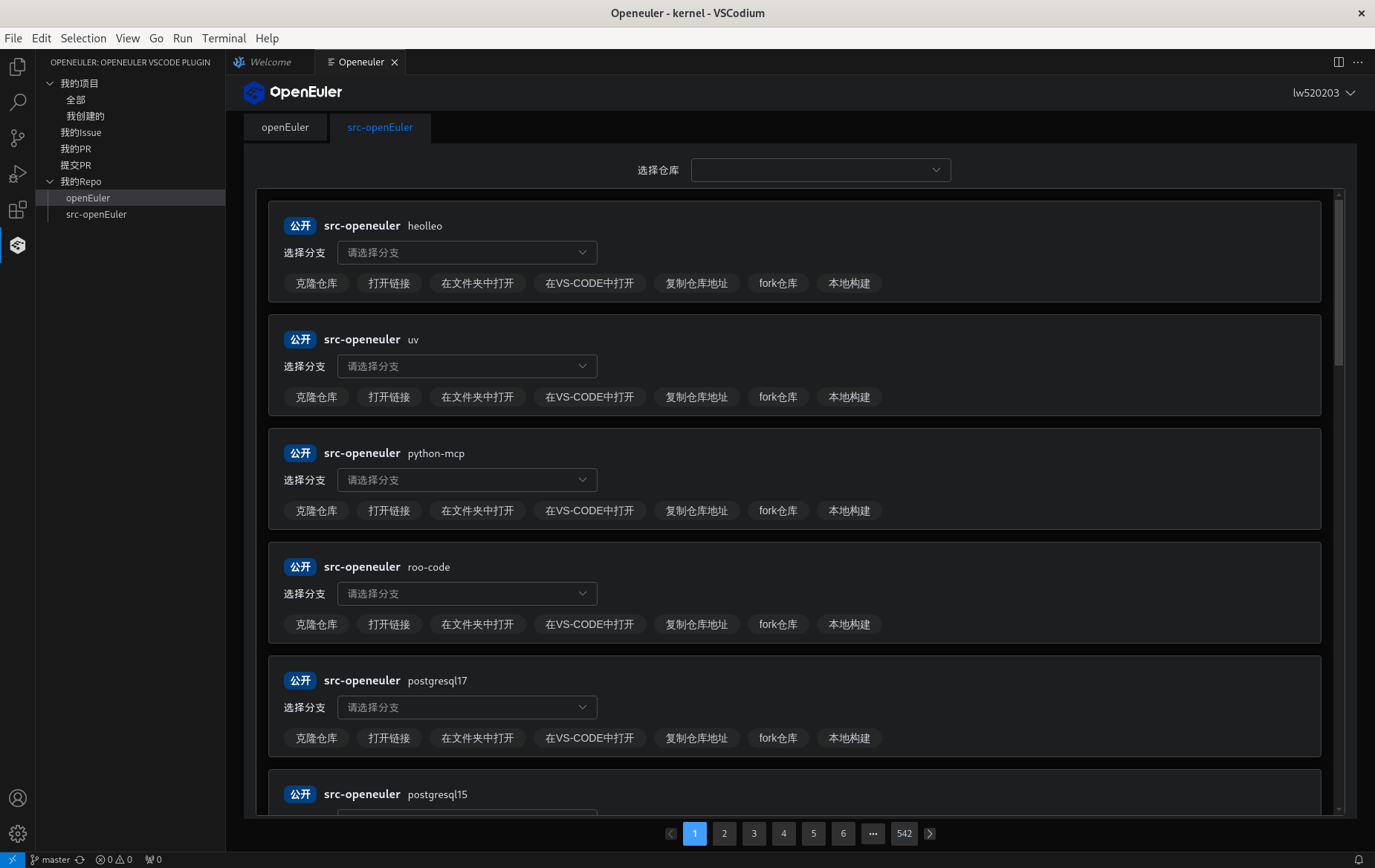Click the openEuler plugin activity bar icon
Viewport: 1375px width, 868px height.
click(18, 245)
